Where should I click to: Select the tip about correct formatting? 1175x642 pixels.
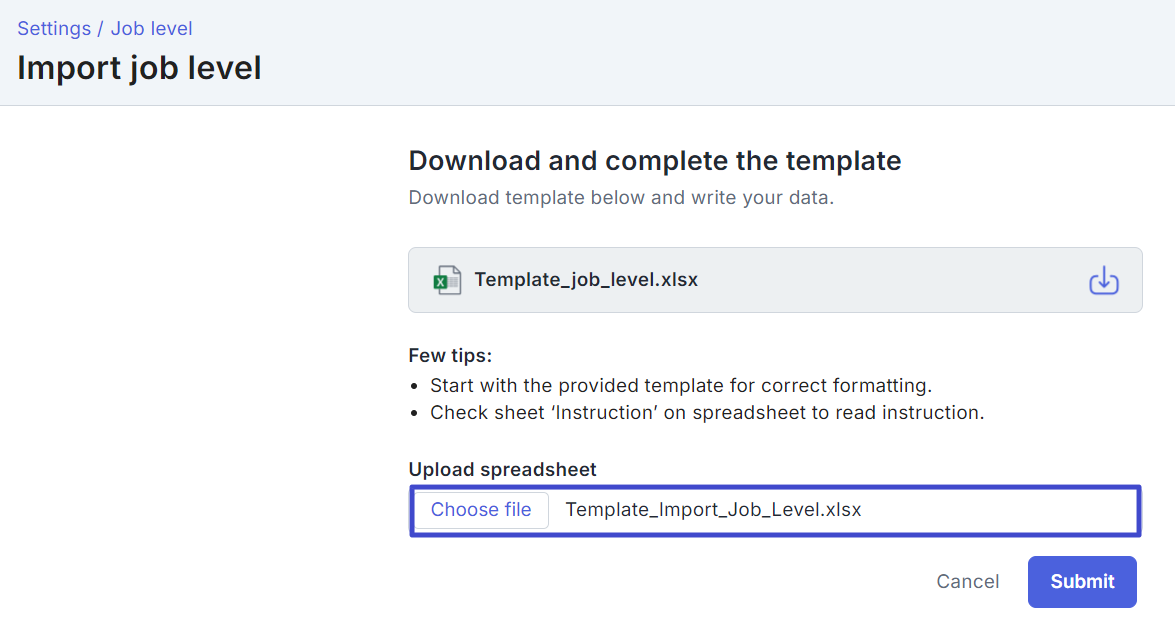[681, 386]
